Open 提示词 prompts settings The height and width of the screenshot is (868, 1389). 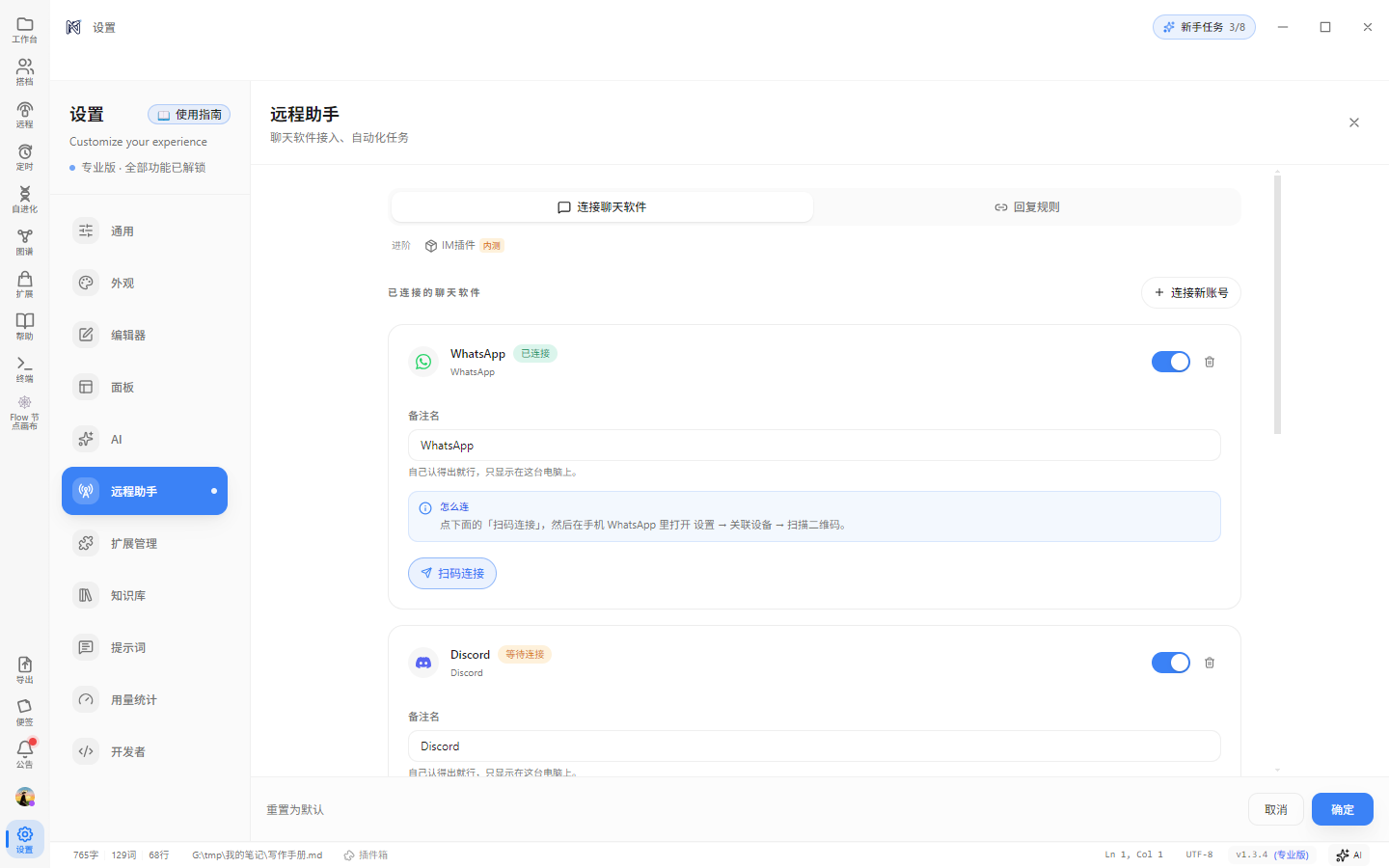[145, 648]
